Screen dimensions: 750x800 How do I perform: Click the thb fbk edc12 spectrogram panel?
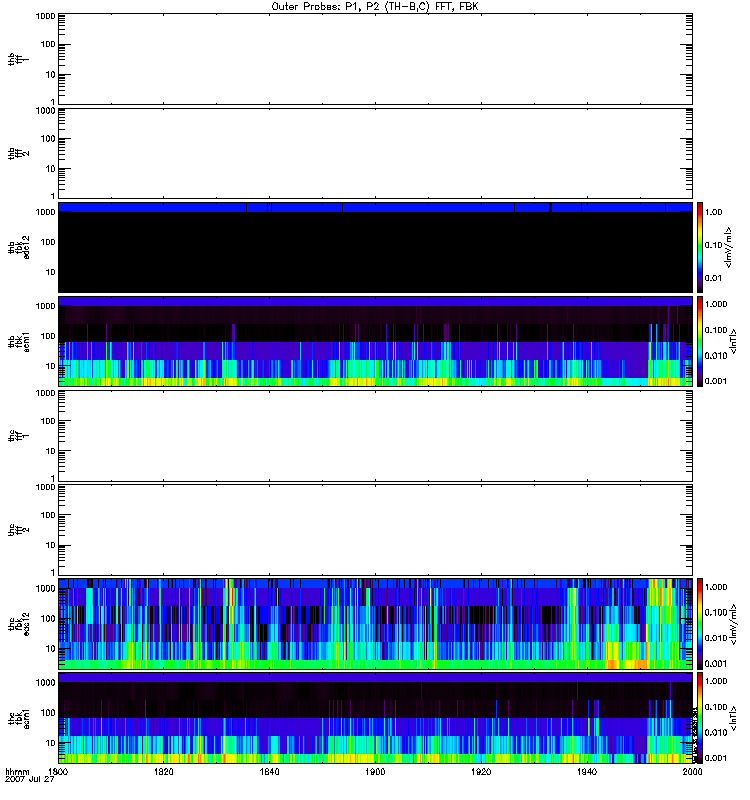tap(375, 246)
